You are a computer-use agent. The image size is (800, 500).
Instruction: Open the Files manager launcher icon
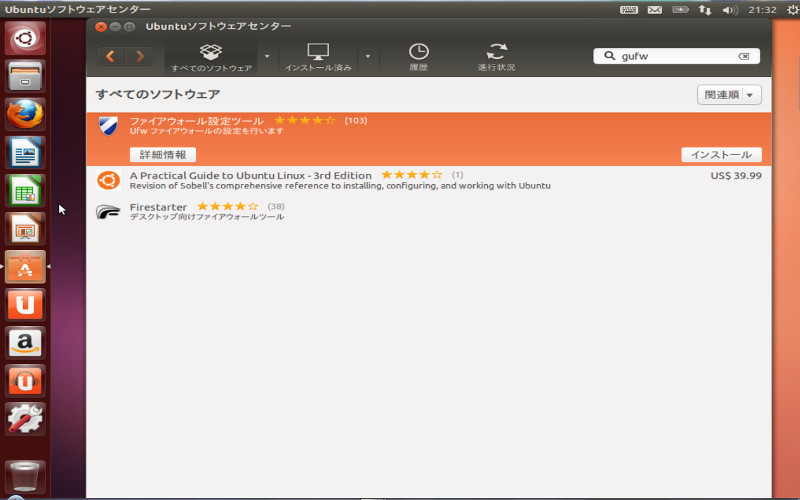25,76
